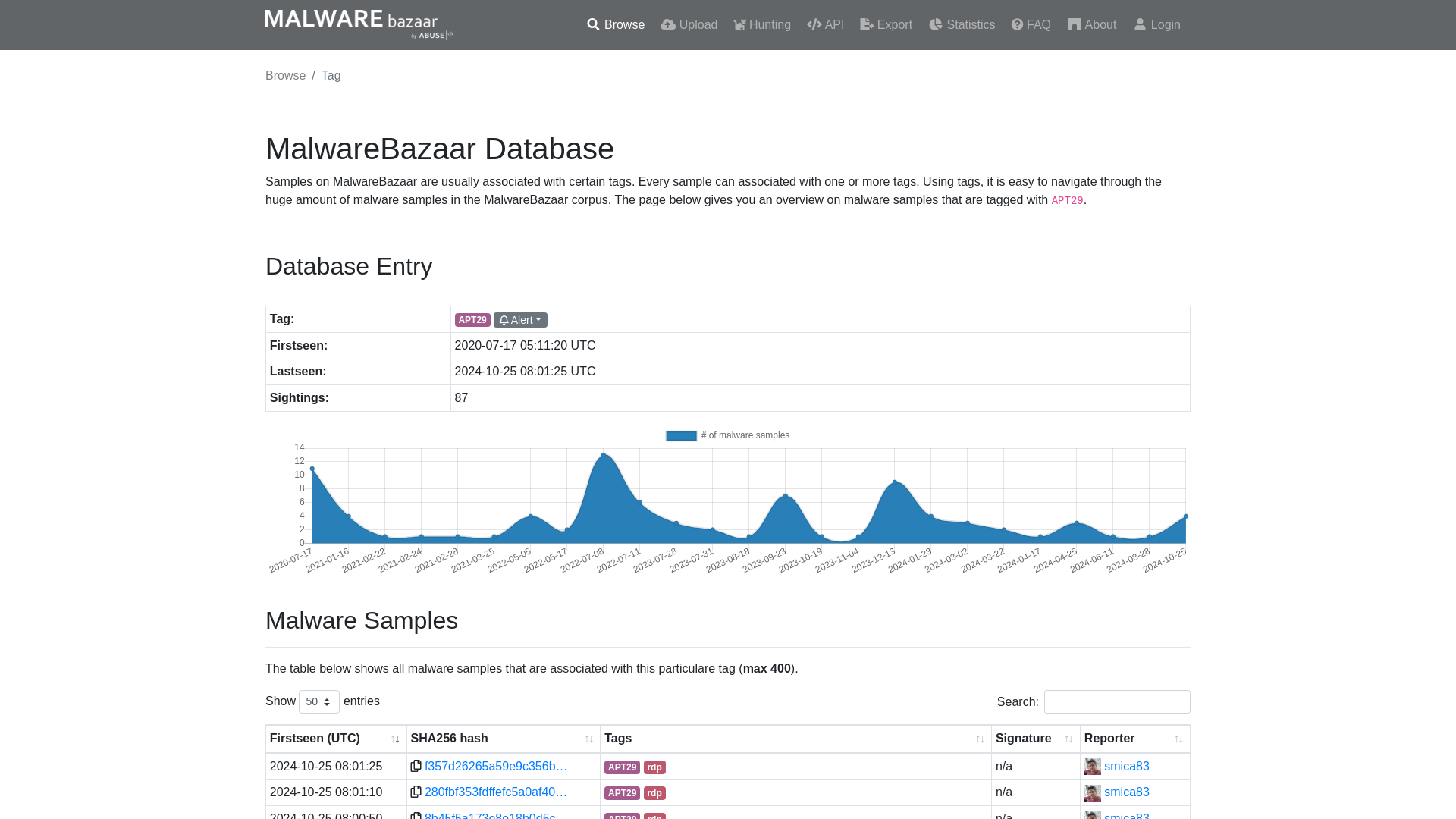This screenshot has height=819, width=1456.
Task: Click the chart data point at 2023-12-13
Action: (x=895, y=482)
